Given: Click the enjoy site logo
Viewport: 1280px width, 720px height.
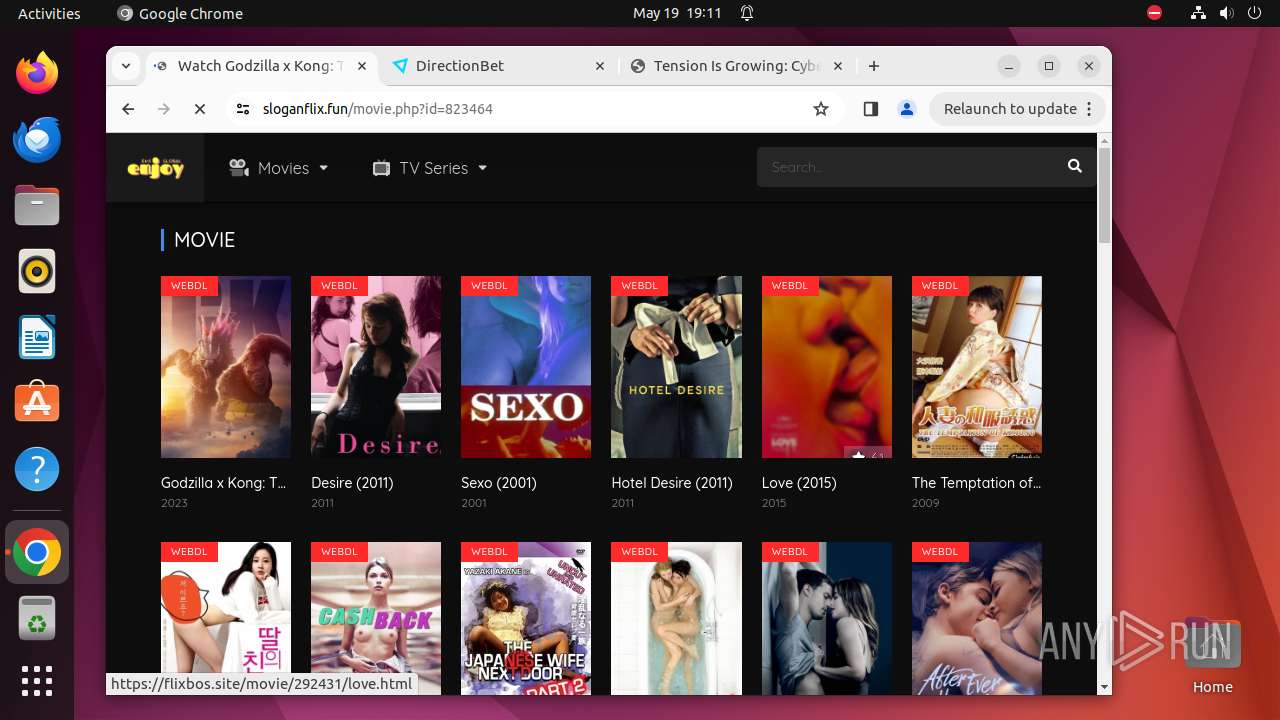Looking at the screenshot, I should (155, 168).
